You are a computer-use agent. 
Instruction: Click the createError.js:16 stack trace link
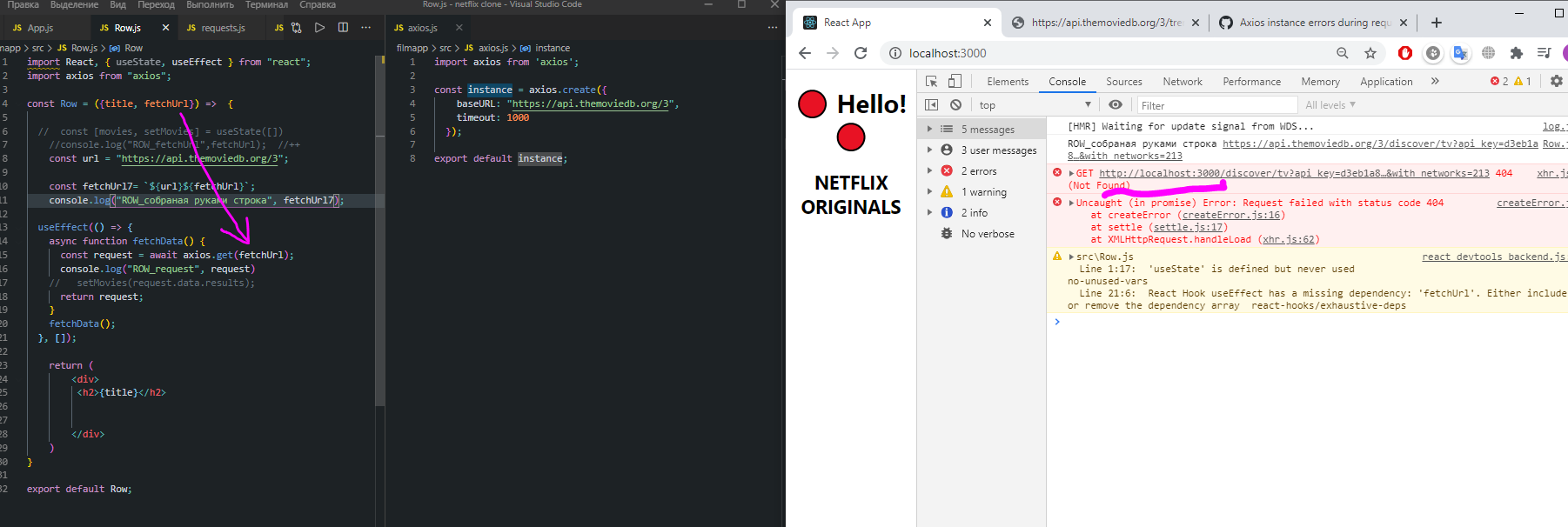(1230, 215)
